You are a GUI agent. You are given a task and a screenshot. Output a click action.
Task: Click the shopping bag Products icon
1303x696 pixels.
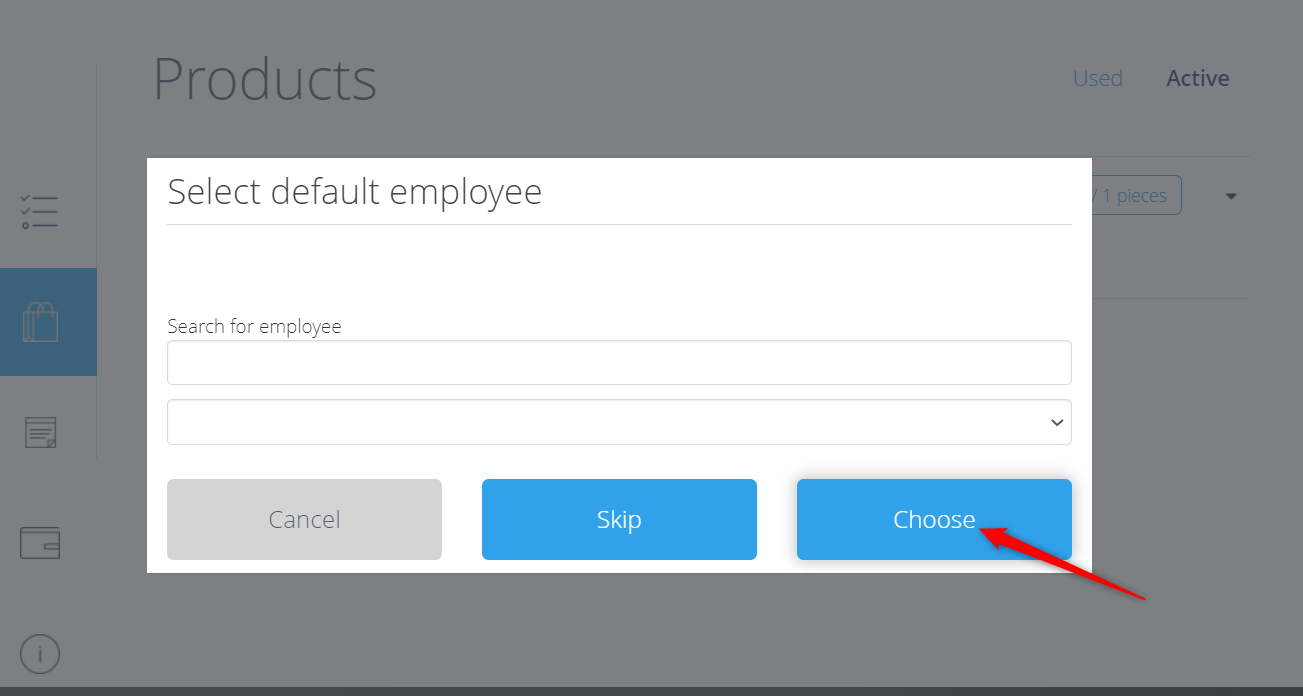tap(41, 322)
